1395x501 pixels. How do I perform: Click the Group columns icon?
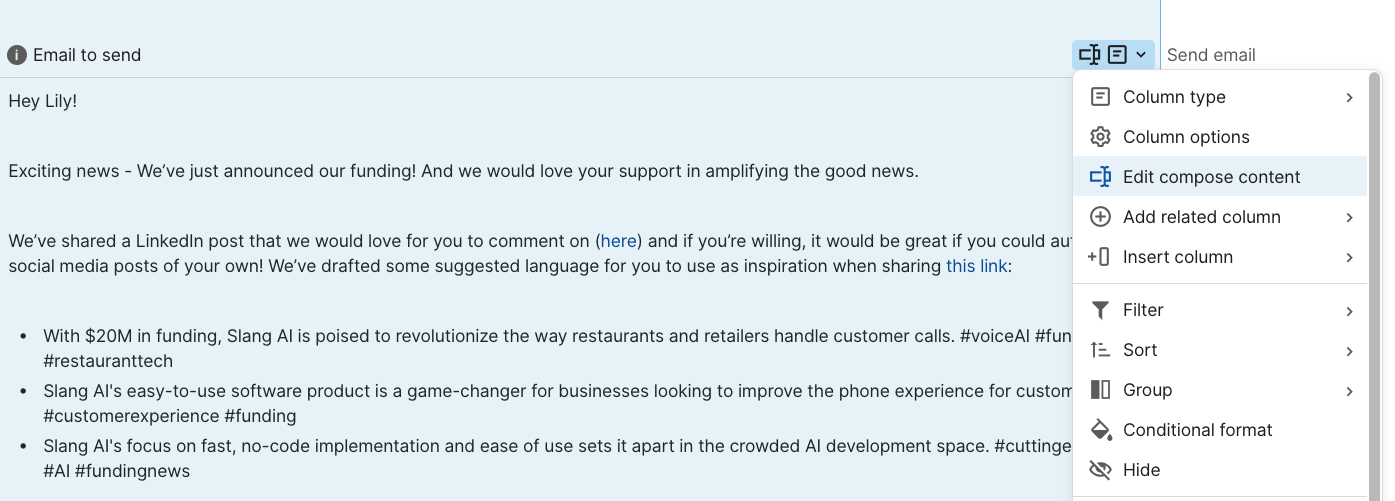pos(1100,390)
